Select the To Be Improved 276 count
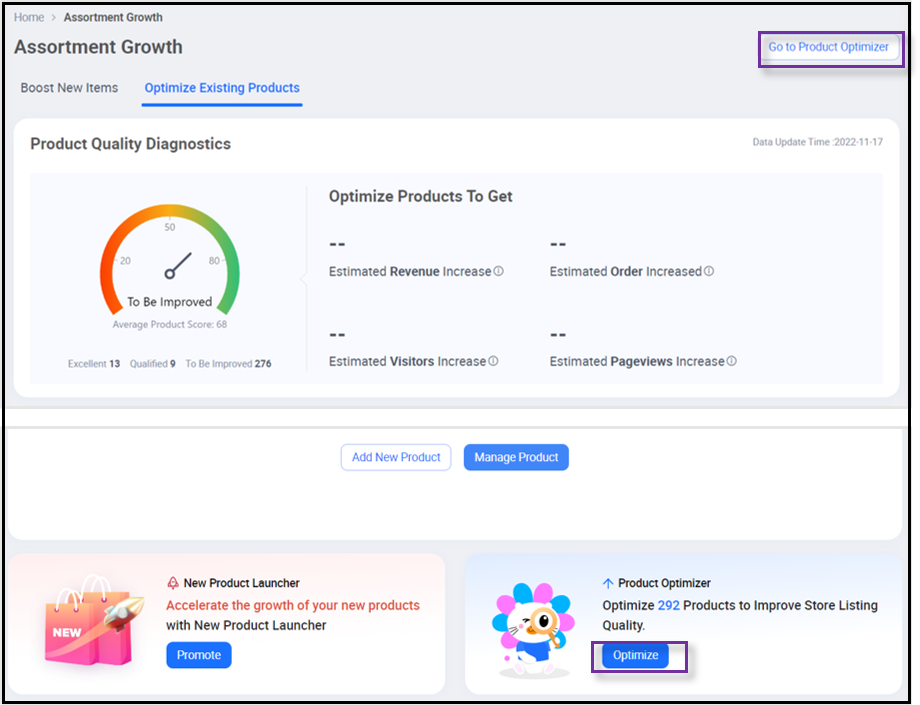The width and height of the screenshot is (920, 705). tap(228, 363)
